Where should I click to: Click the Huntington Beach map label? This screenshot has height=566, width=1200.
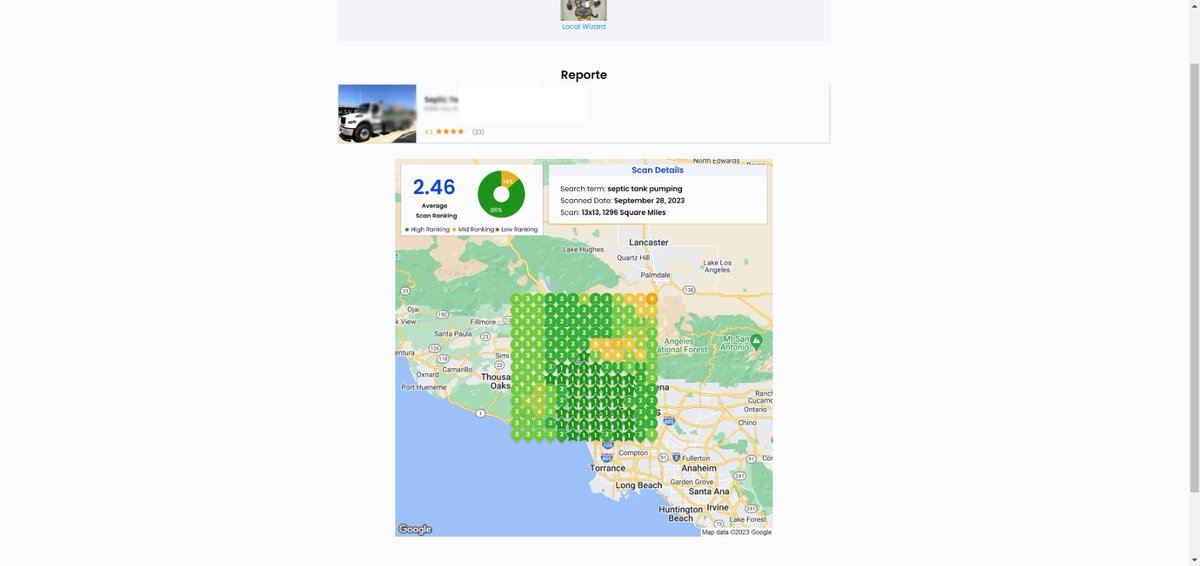coord(681,513)
